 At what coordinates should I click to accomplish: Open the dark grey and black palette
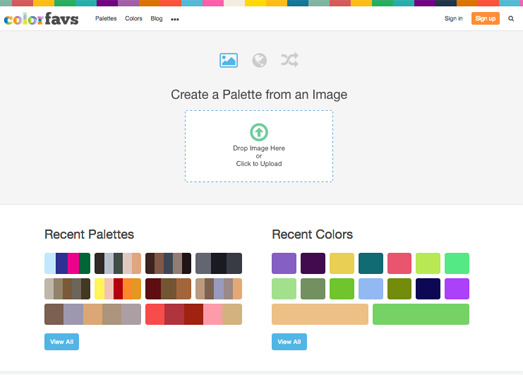click(219, 263)
